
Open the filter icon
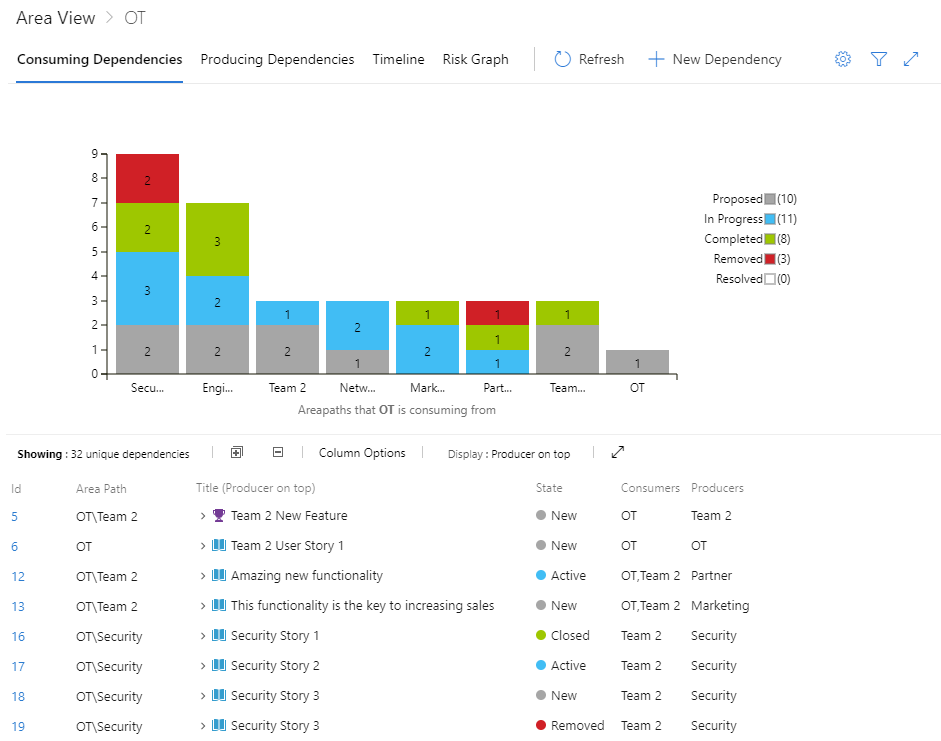point(879,59)
